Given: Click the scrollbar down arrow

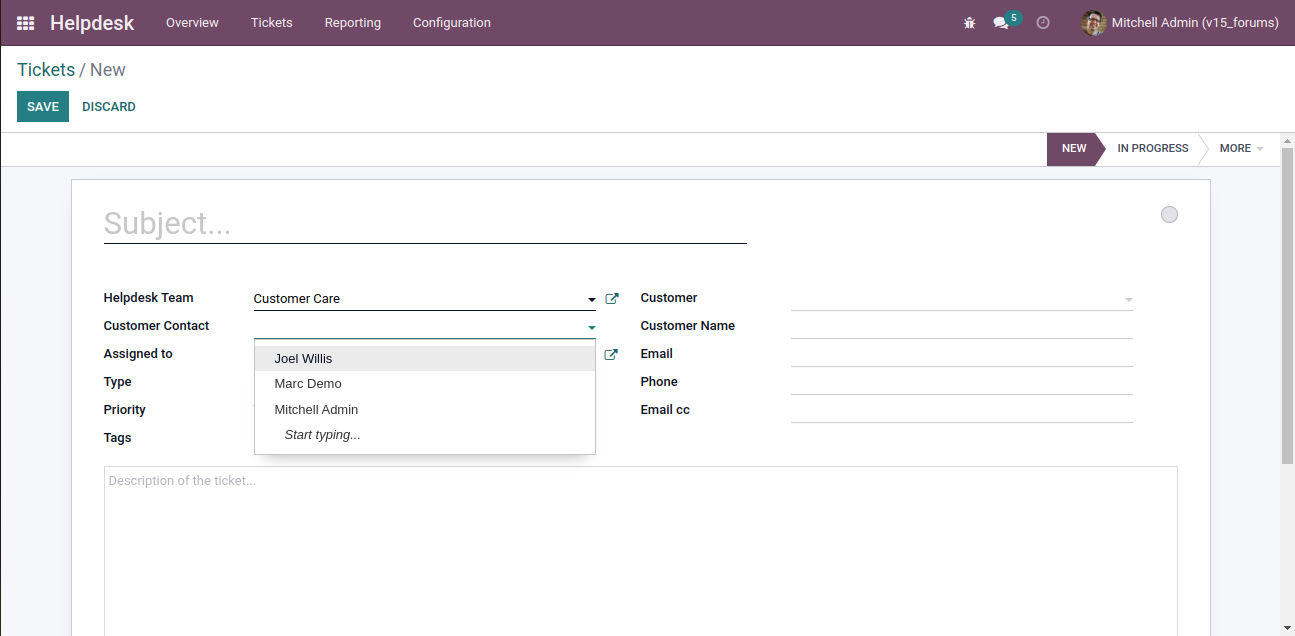Looking at the screenshot, I should click(x=1287, y=627).
